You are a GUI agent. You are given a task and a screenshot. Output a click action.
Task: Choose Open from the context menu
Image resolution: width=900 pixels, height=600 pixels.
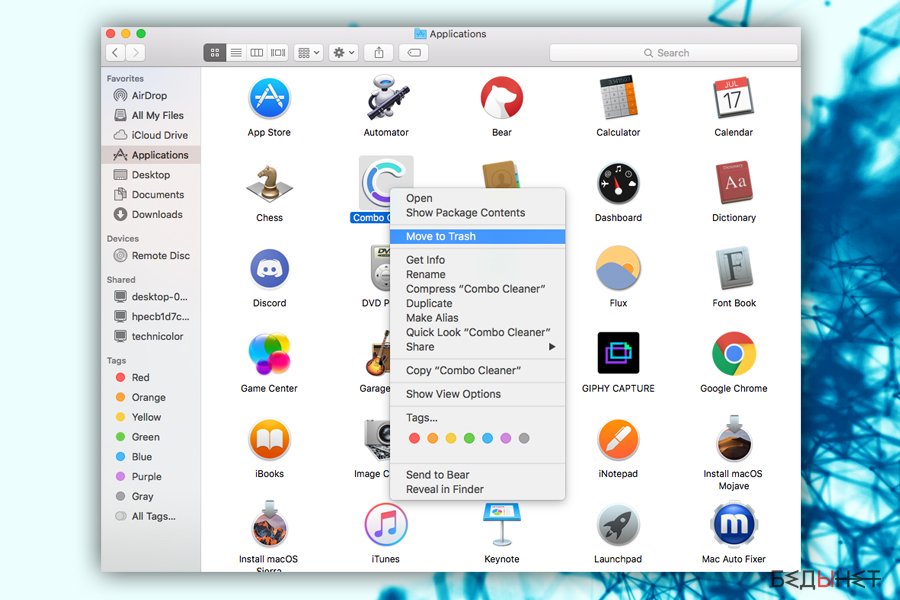pos(477,198)
